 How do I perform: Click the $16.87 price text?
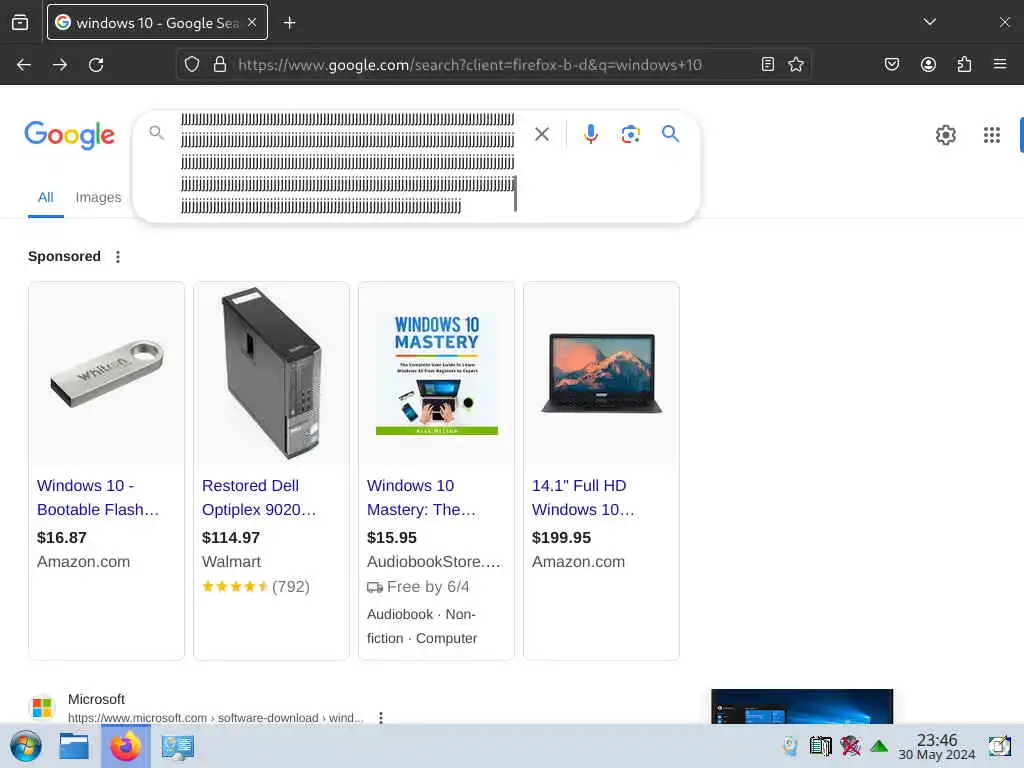coord(61,537)
